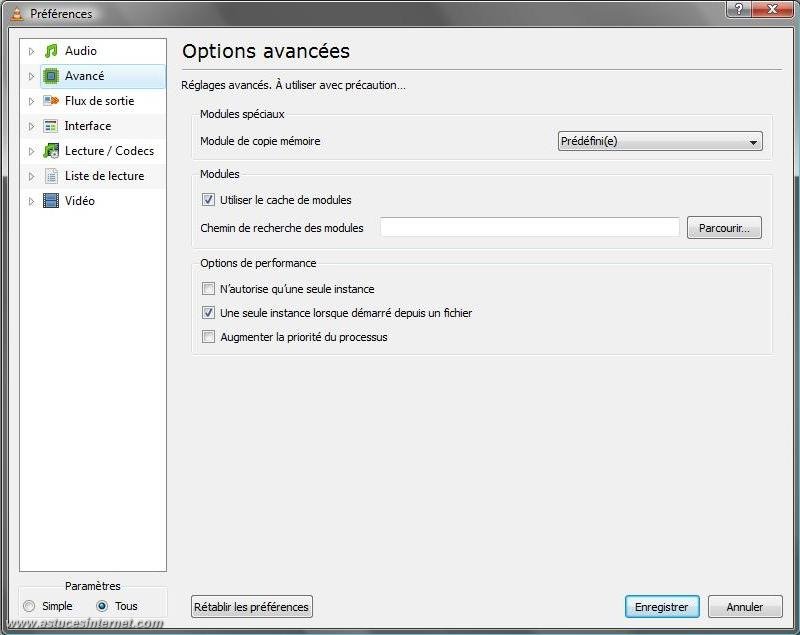The image size is (800, 635).
Task: Expand the Vidéo tree node arrow
Action: [x=31, y=201]
